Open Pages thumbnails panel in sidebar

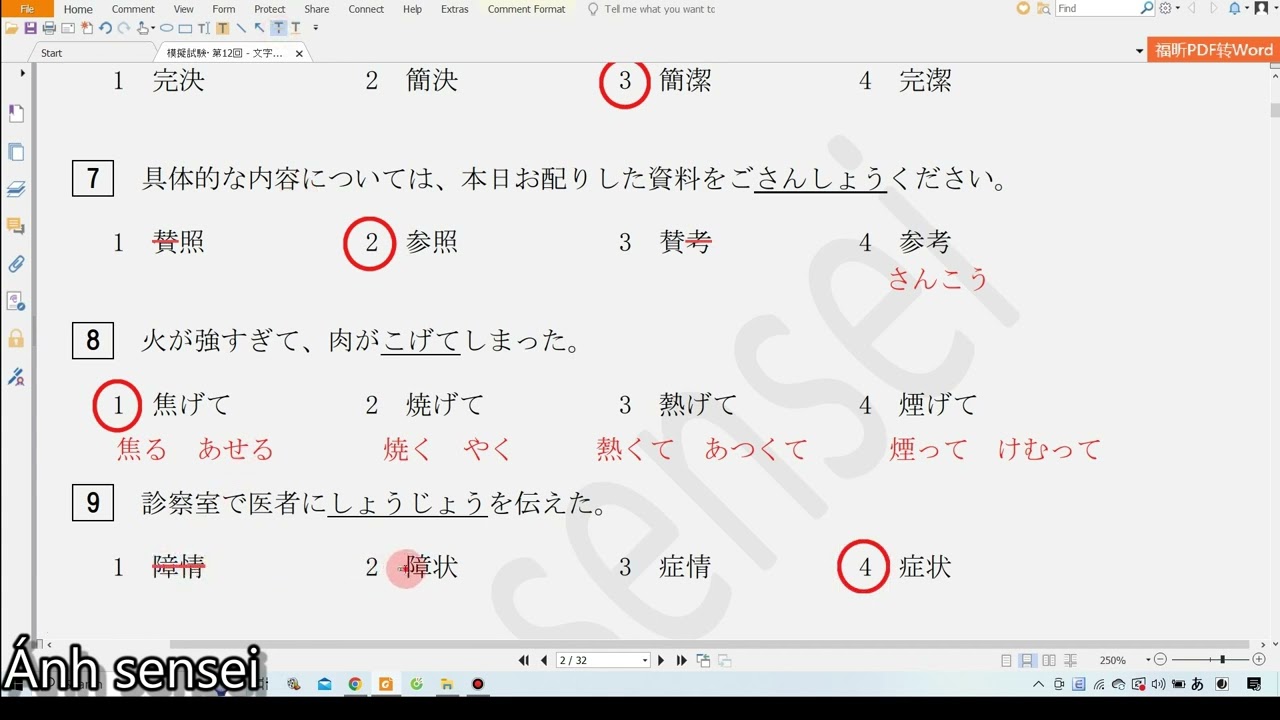16,152
